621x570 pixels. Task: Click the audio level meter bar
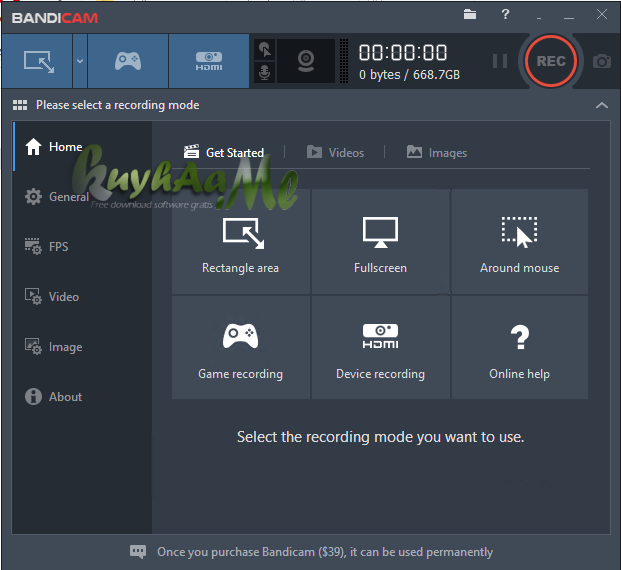(x=344, y=61)
